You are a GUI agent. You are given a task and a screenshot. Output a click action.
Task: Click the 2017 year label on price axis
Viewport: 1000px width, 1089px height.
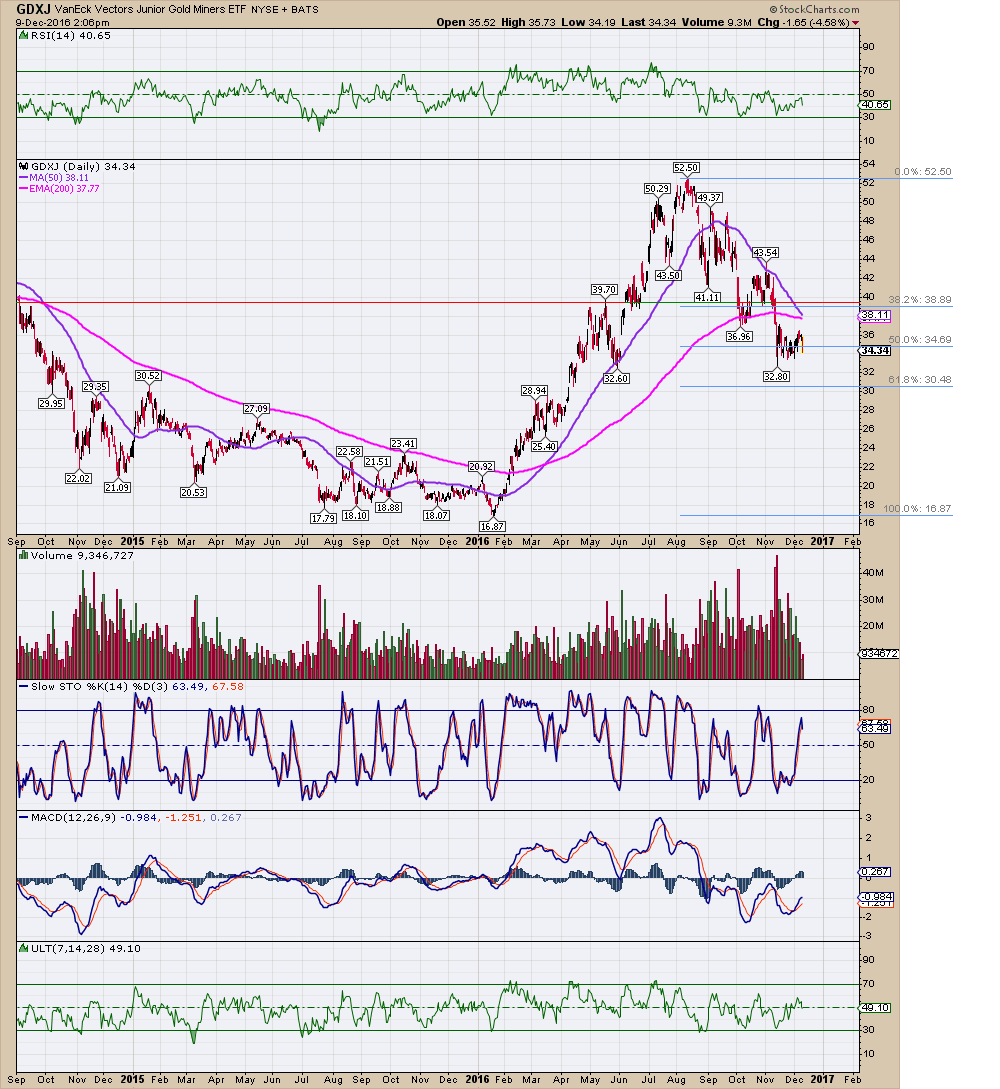point(822,542)
